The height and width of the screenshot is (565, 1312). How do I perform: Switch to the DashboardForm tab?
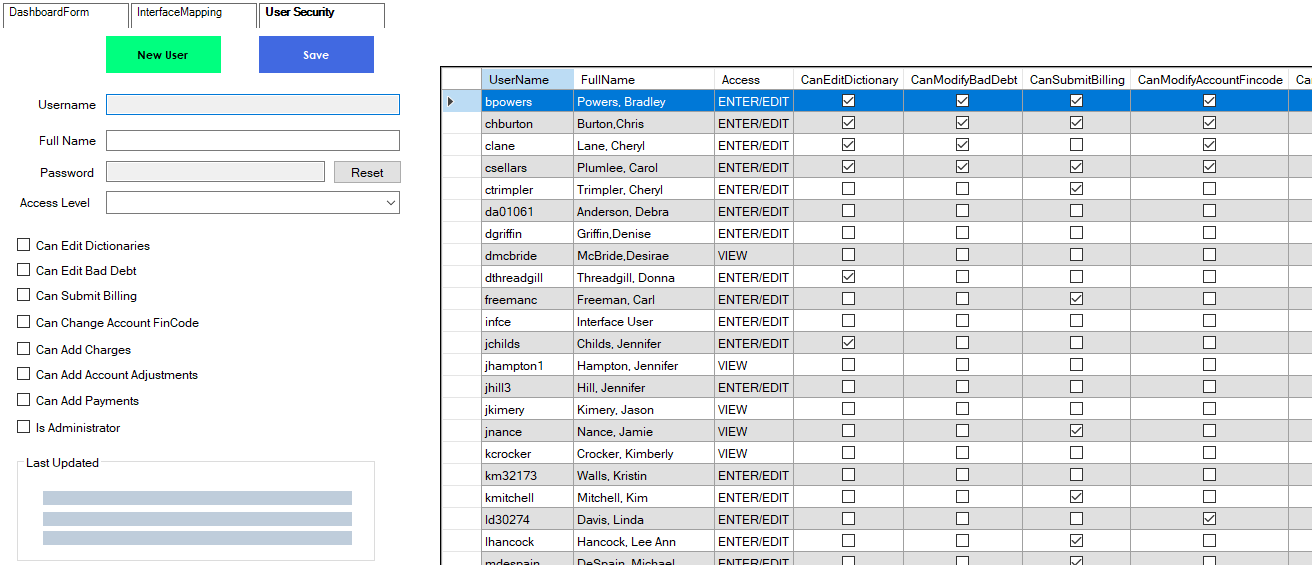tap(50, 13)
